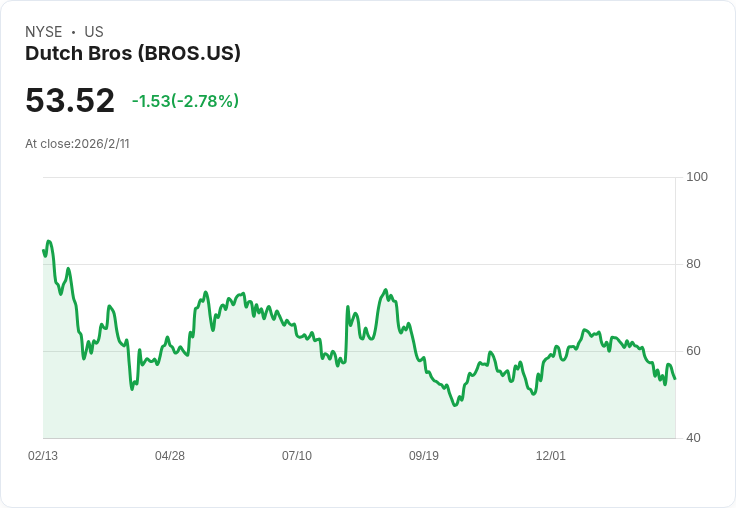Image resolution: width=736 pixels, height=508 pixels.
Task: Click the highest peak of the price line
Action: coord(49,241)
